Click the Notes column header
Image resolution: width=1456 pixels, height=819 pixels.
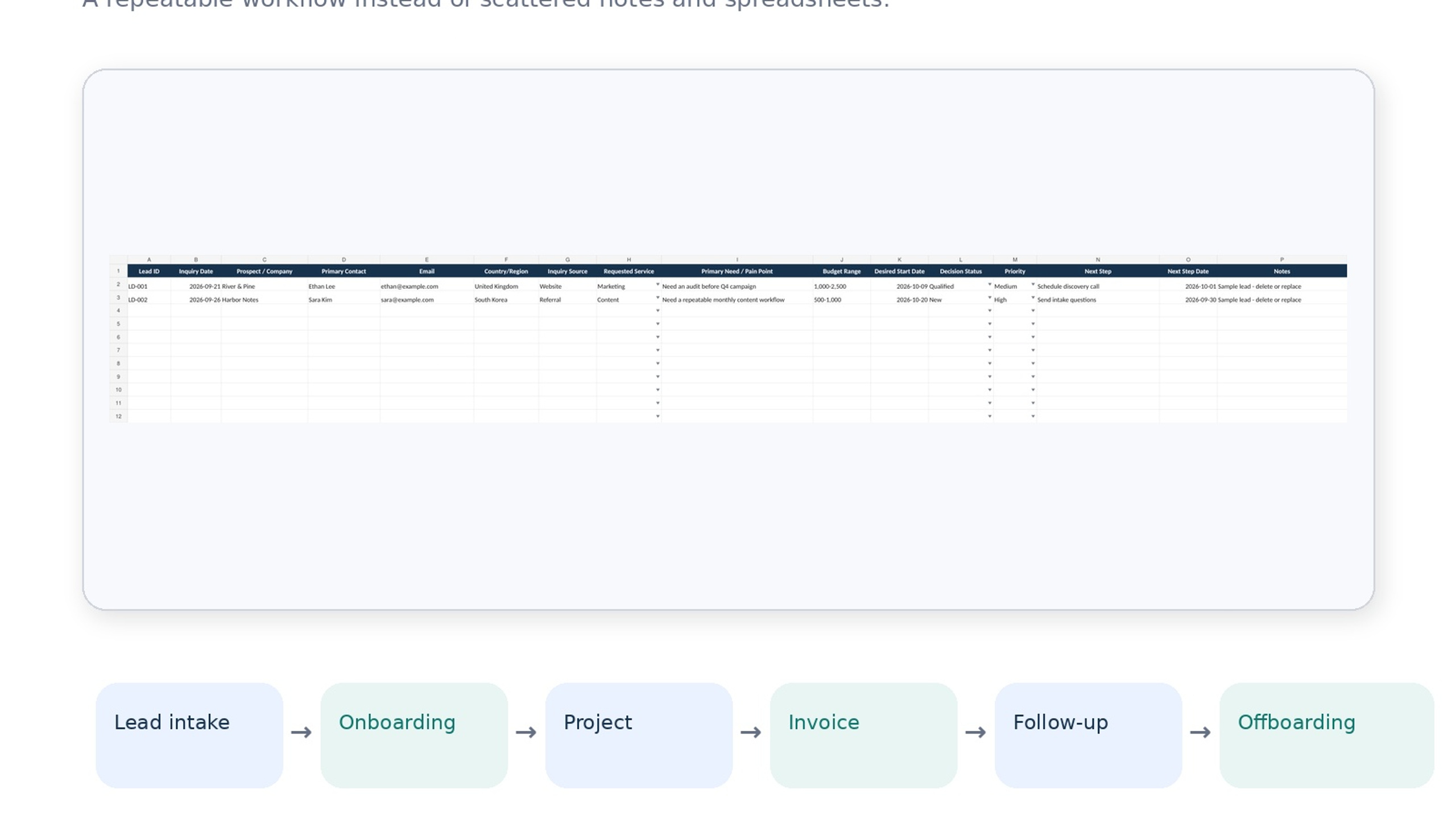pos(1282,271)
